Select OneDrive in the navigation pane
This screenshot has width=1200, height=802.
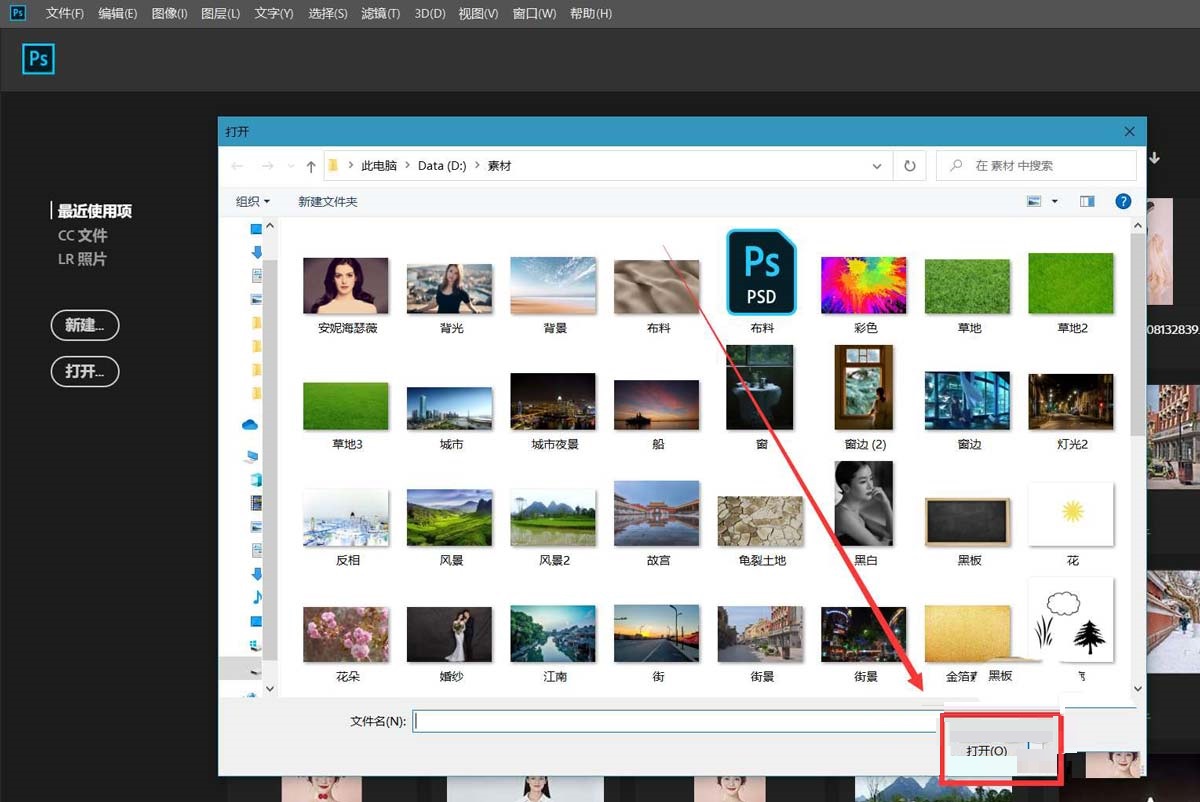pos(251,424)
